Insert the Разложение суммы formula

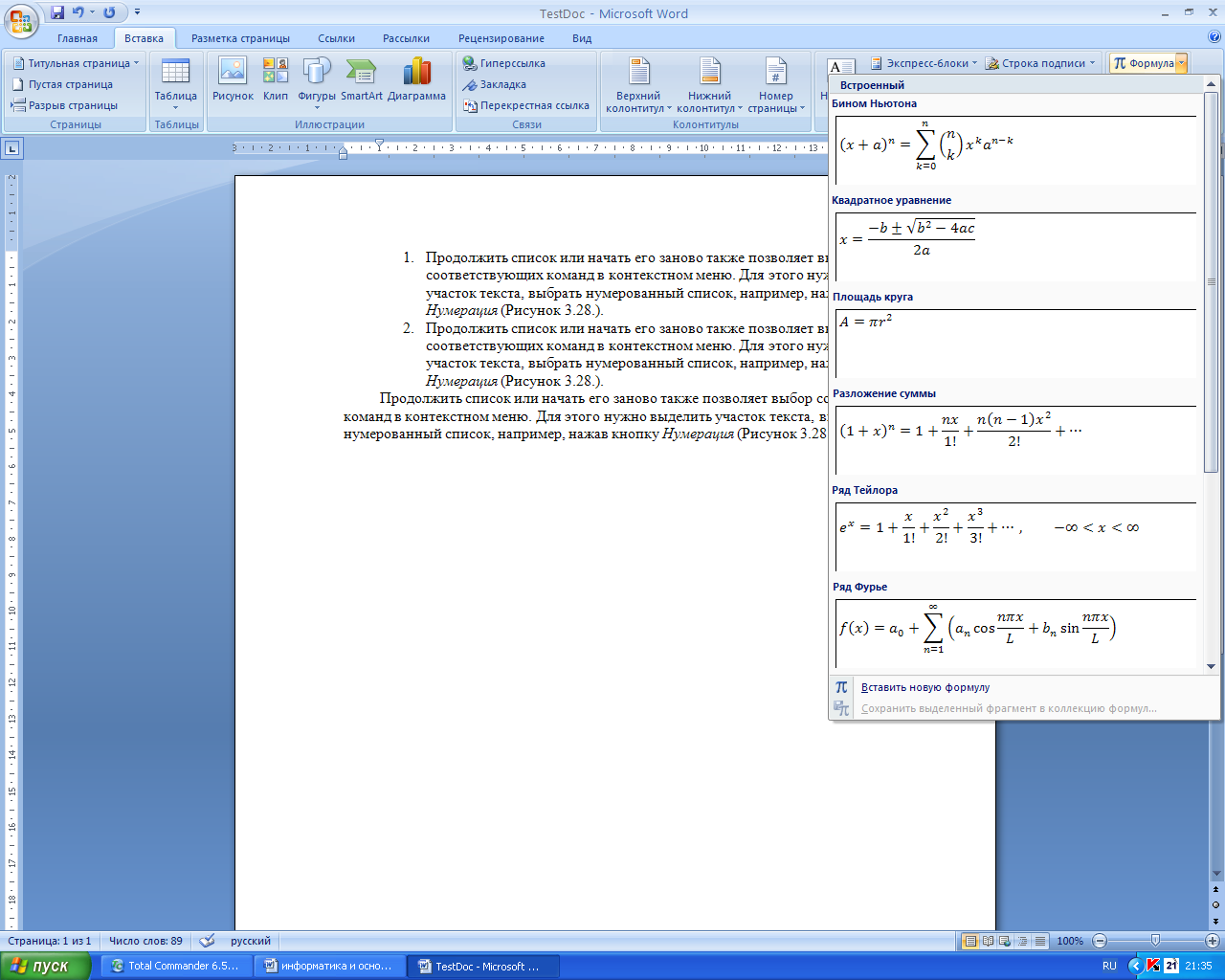click(1015, 439)
